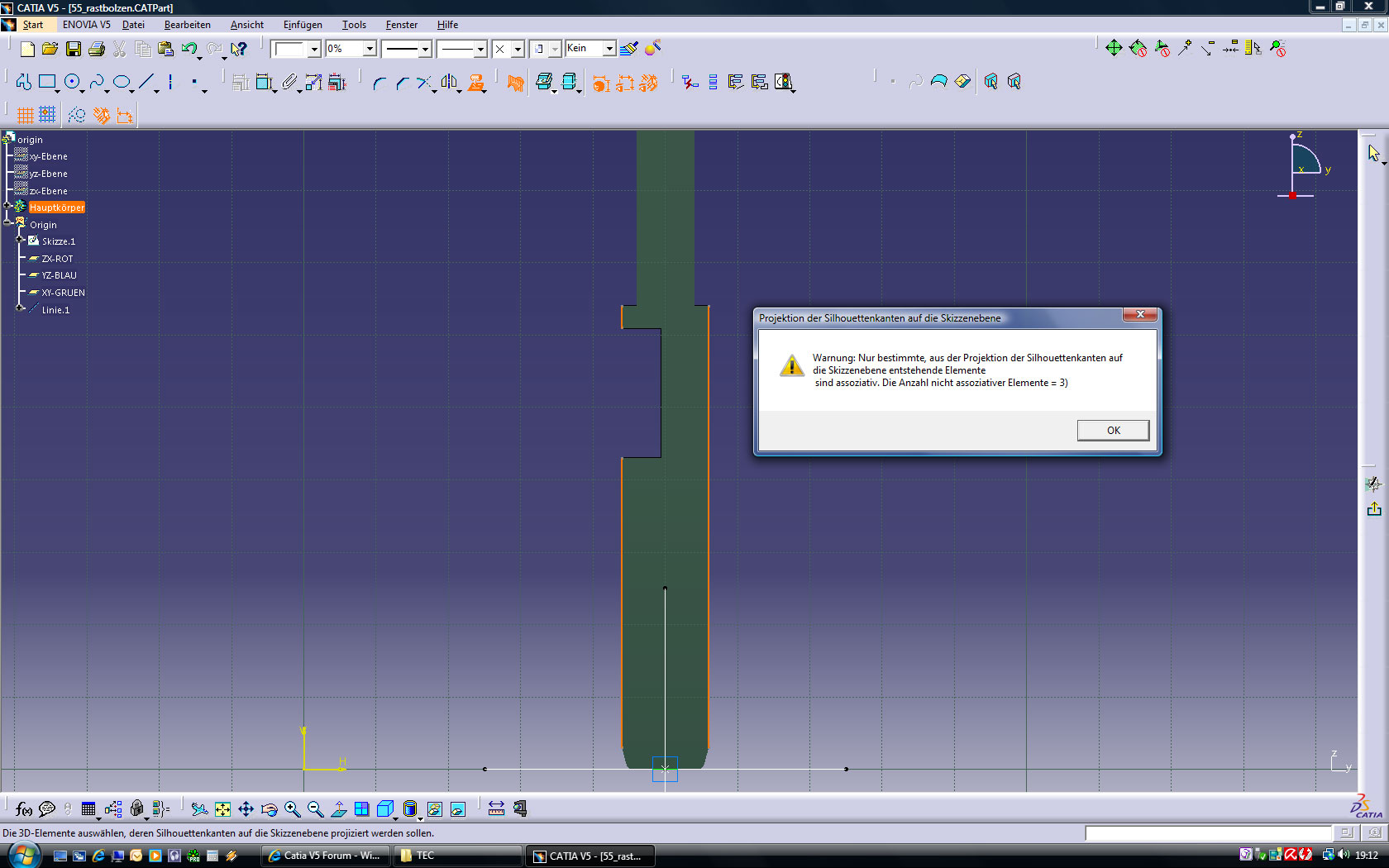Click the Normal View icon
Viewport: 1389px width, 868px height.
point(339,809)
